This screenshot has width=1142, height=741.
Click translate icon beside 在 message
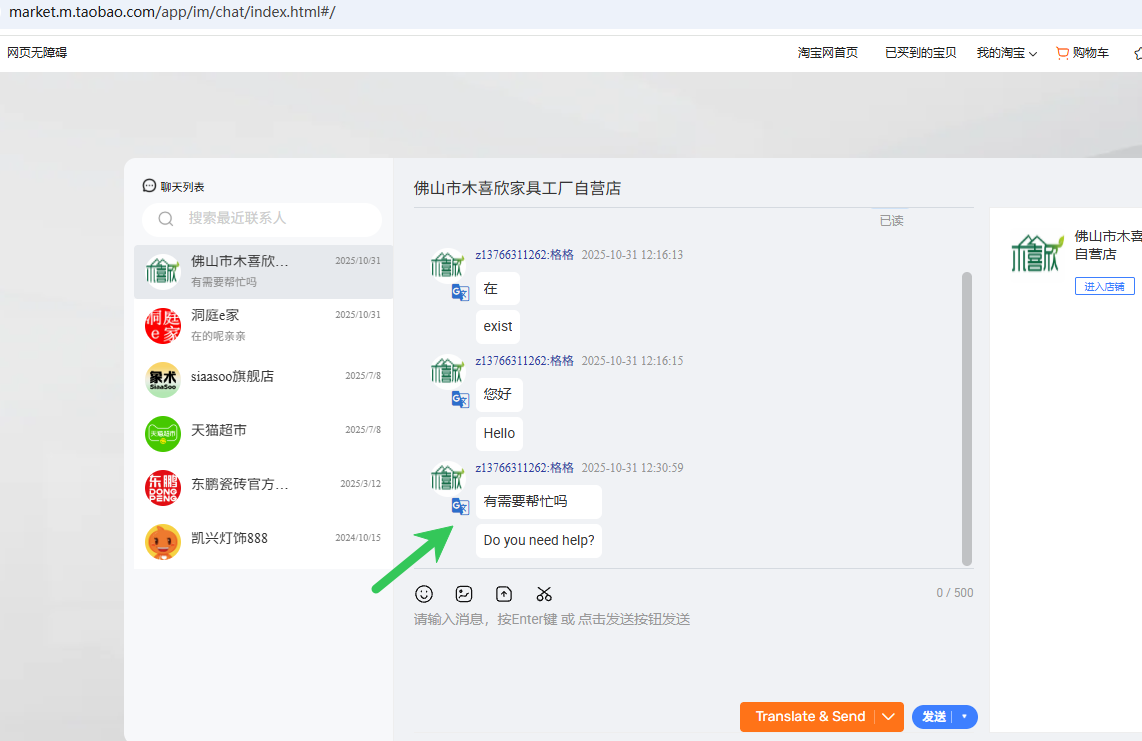click(460, 293)
